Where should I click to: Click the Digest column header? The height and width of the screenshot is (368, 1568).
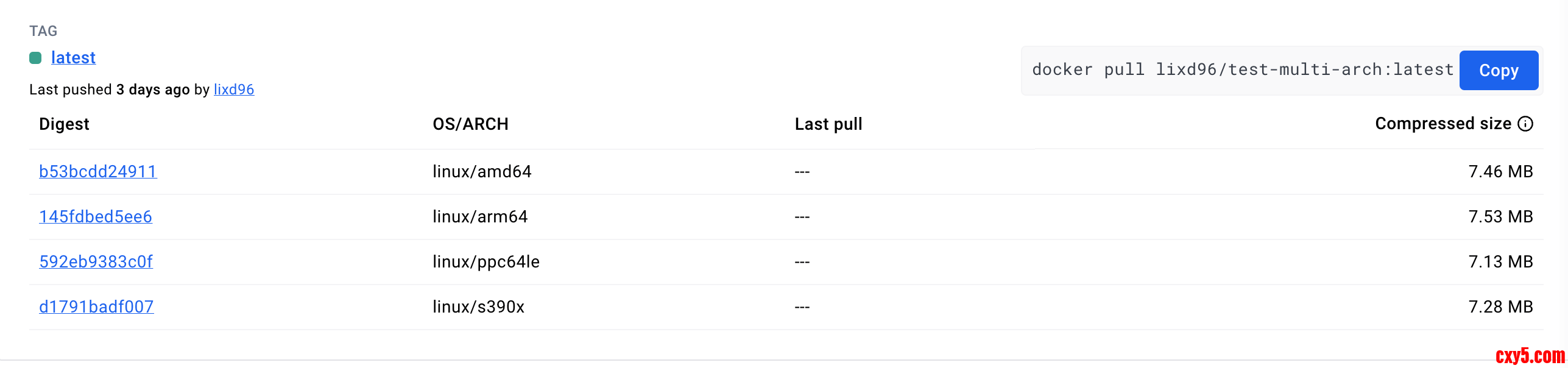pos(64,124)
